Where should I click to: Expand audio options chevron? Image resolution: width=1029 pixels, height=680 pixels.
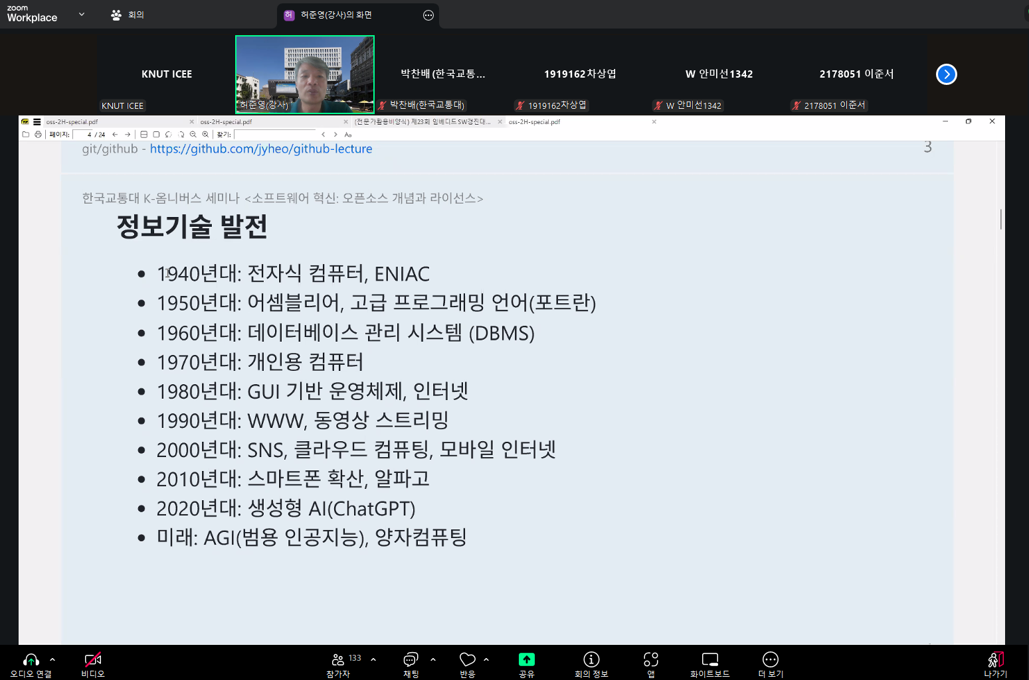pos(52,659)
